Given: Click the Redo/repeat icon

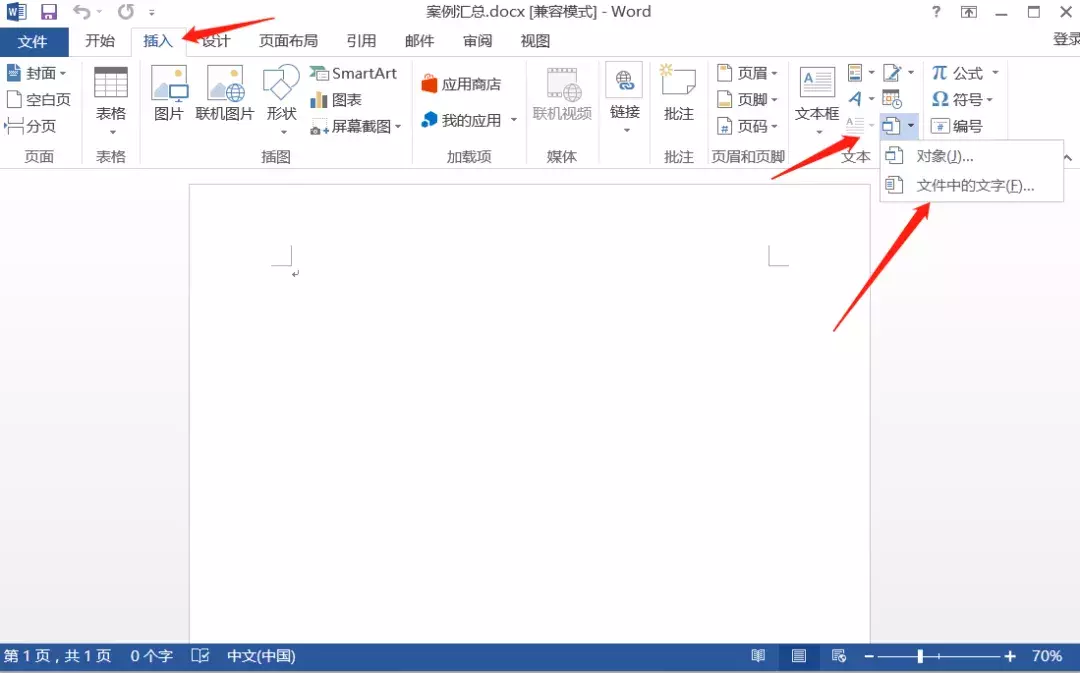Looking at the screenshot, I should pyautogui.click(x=125, y=12).
